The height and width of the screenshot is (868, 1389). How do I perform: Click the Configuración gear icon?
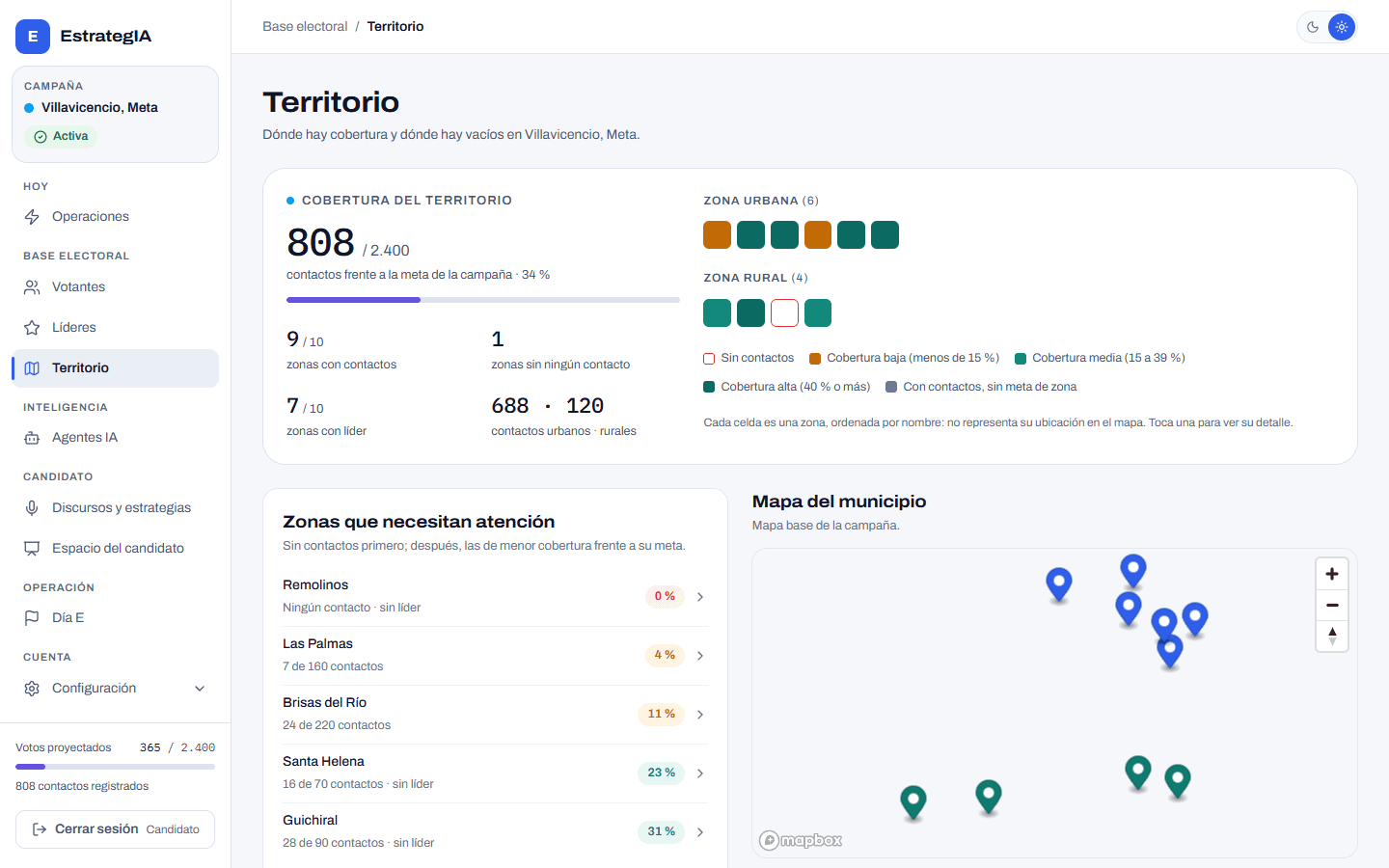click(32, 689)
